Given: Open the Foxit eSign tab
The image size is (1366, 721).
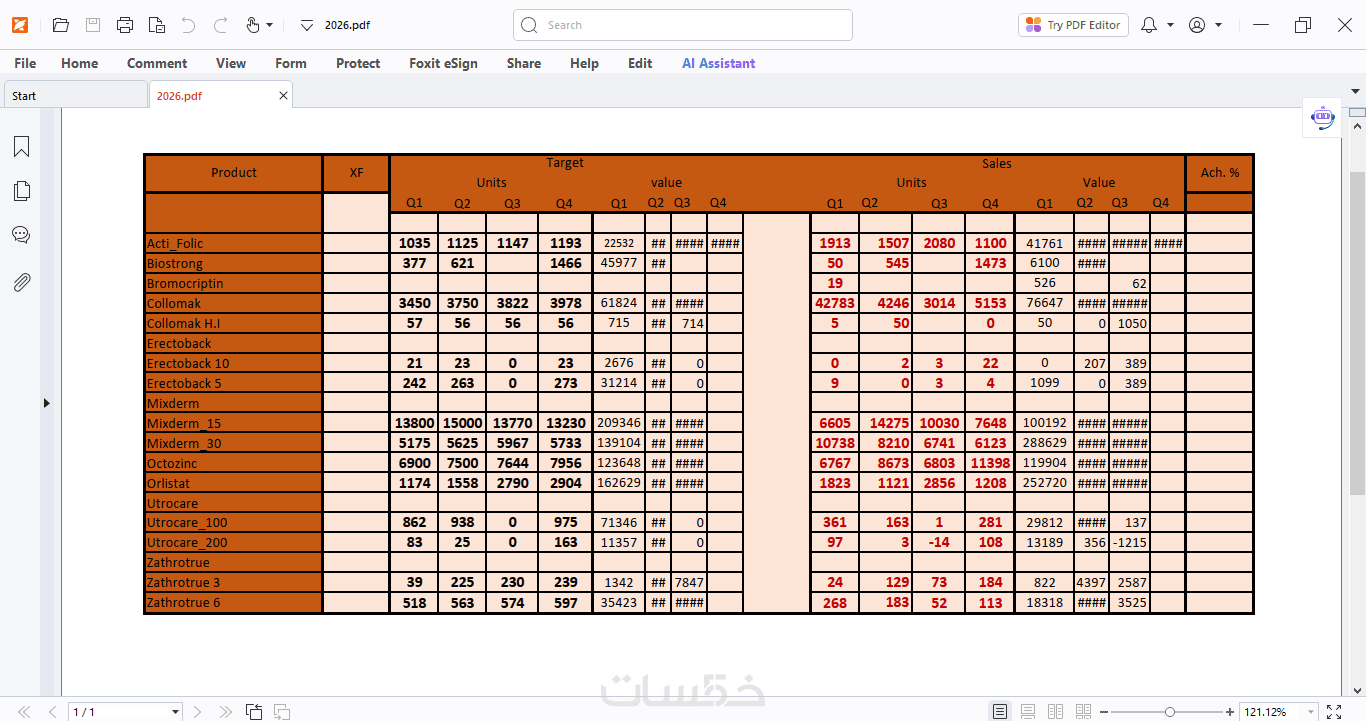Looking at the screenshot, I should (443, 63).
